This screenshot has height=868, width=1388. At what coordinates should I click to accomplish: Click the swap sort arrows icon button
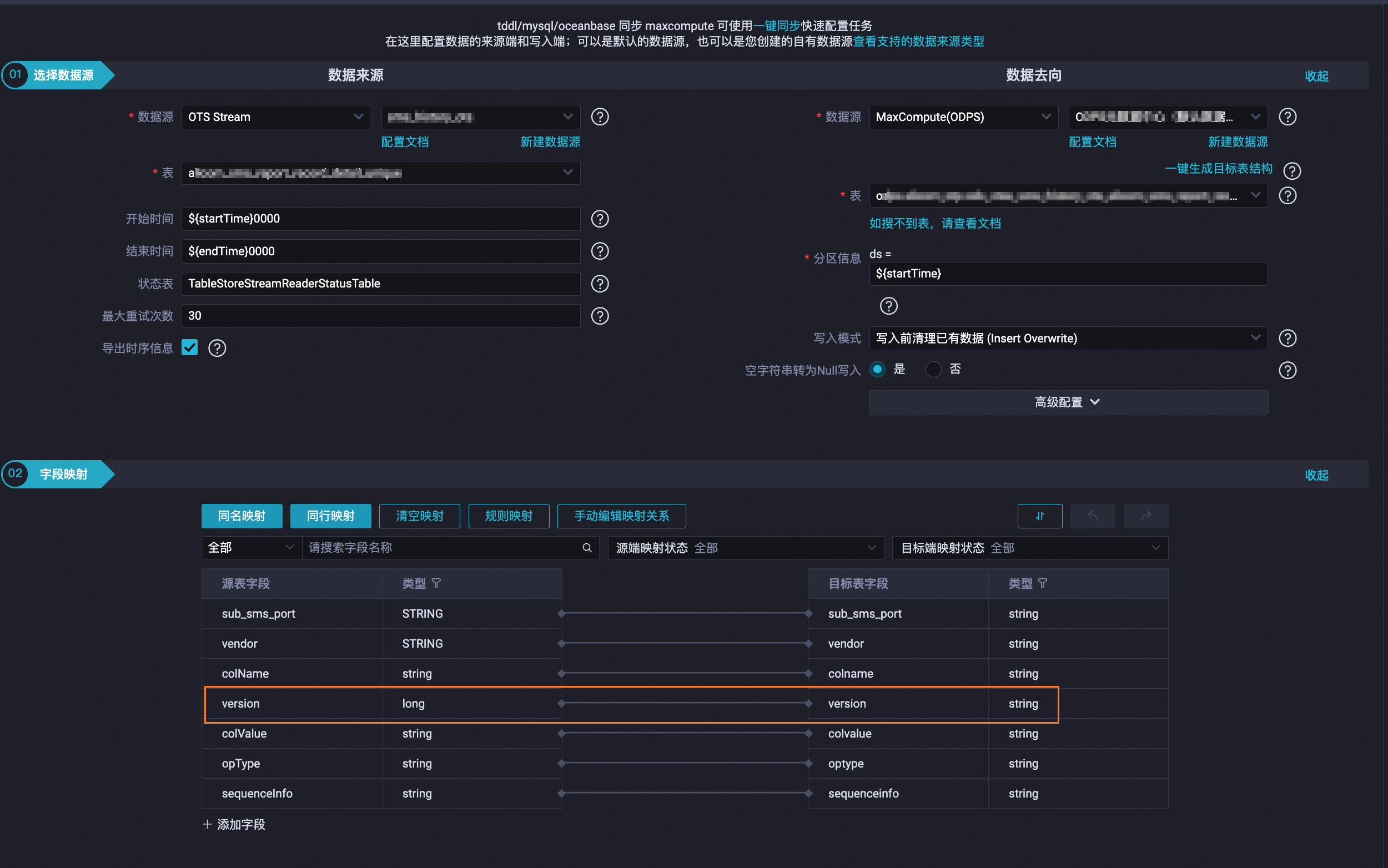tap(1039, 516)
